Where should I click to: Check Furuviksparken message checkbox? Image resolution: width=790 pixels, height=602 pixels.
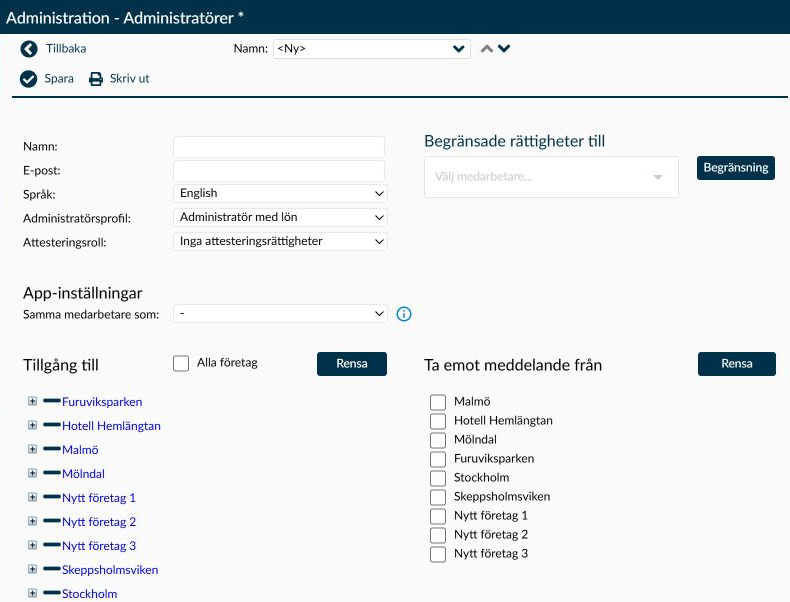coord(438,459)
